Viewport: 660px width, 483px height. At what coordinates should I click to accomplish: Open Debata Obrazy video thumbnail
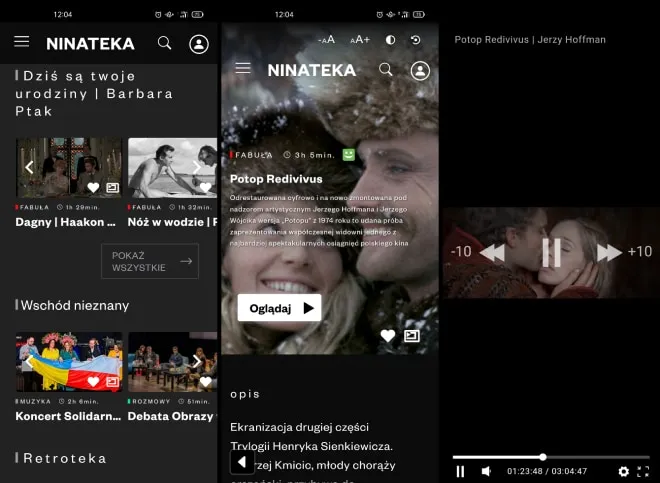point(172,362)
